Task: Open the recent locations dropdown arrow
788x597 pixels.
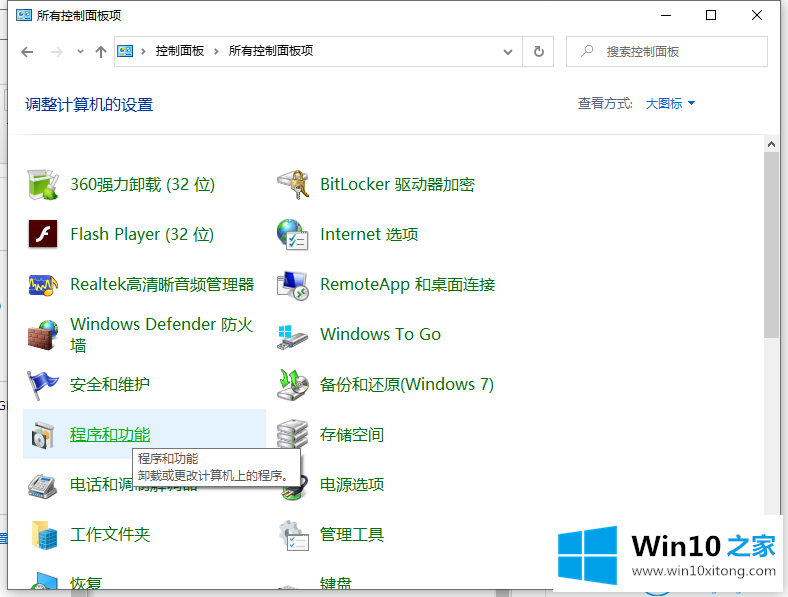Action: (x=80, y=51)
